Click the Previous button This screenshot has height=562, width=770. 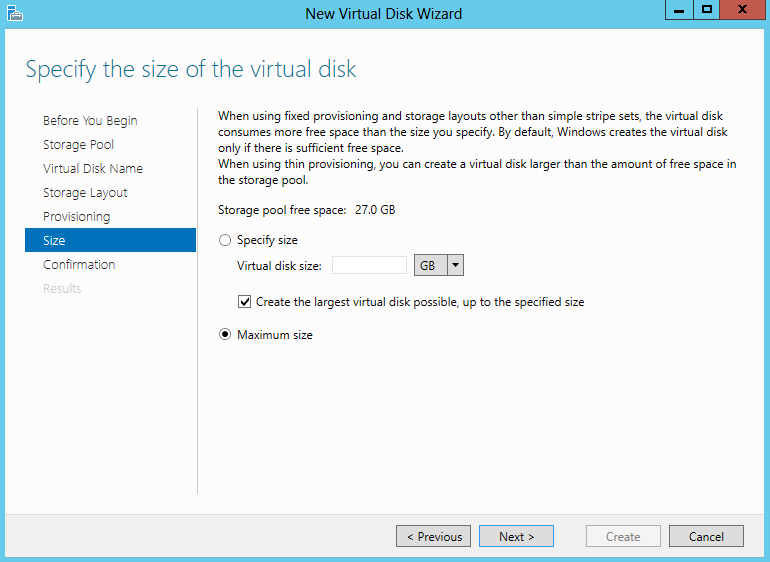[x=434, y=536]
